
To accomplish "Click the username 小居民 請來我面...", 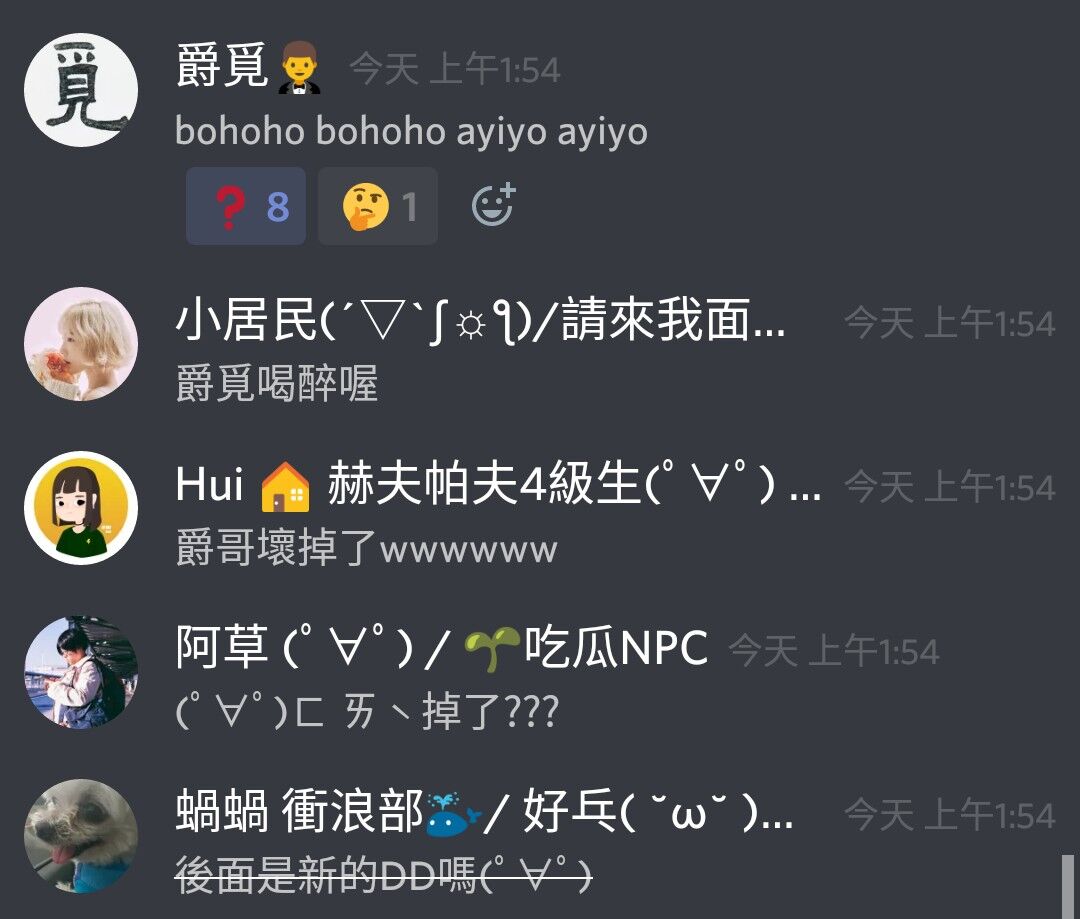I will click(x=480, y=321).
